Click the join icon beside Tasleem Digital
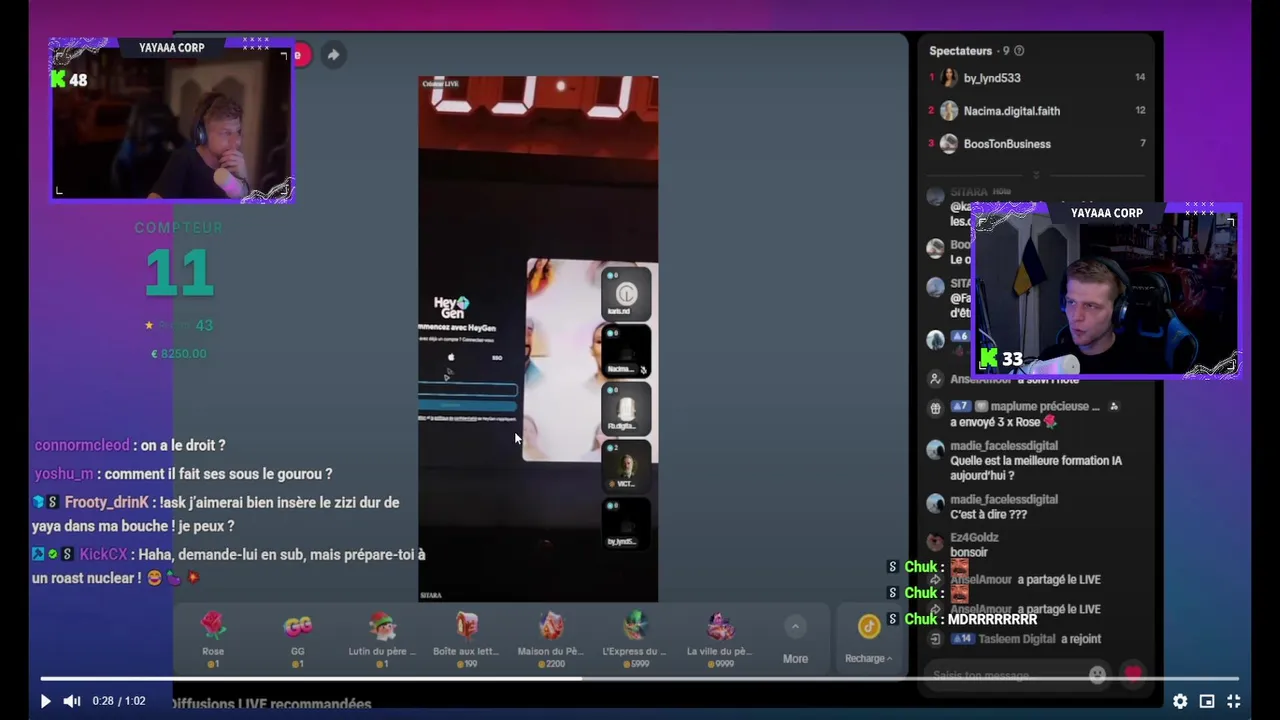1280x720 pixels. pos(935,639)
